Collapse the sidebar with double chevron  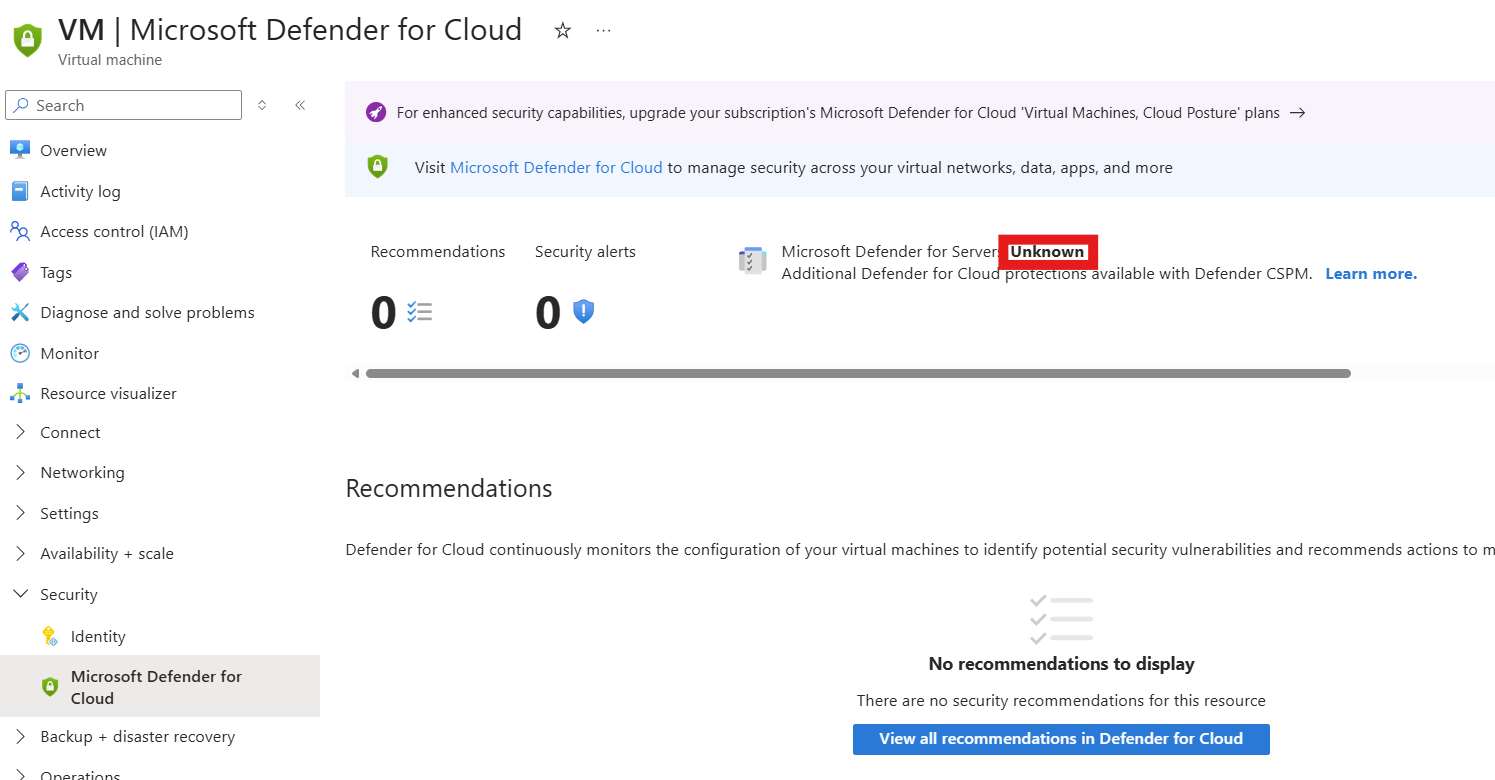(x=300, y=105)
